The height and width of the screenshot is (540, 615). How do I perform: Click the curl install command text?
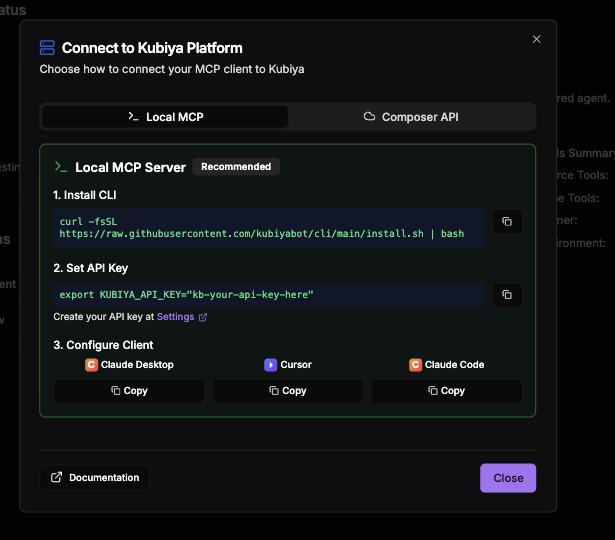click(x=262, y=228)
